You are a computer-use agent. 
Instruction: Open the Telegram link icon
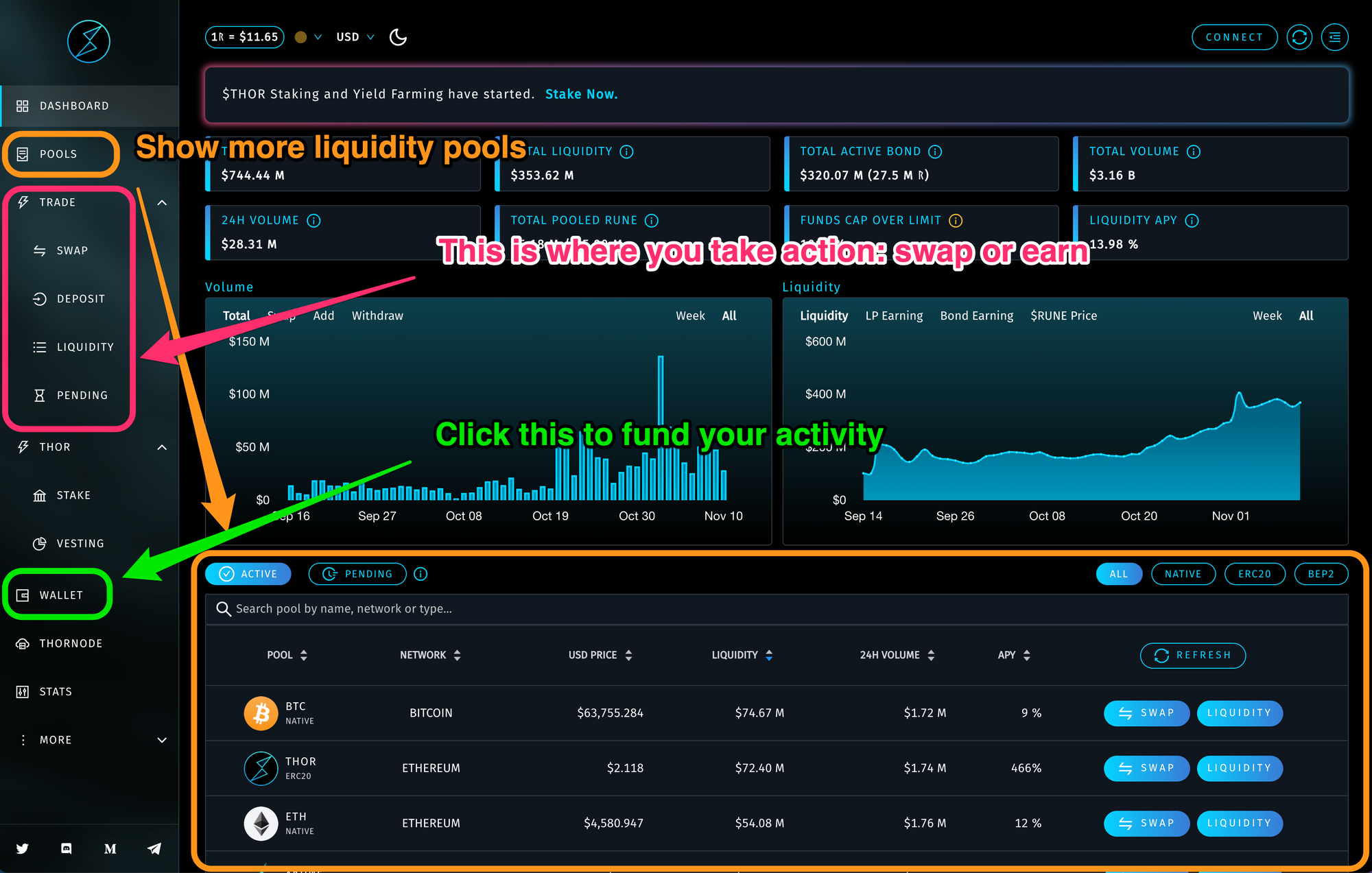pos(154,848)
